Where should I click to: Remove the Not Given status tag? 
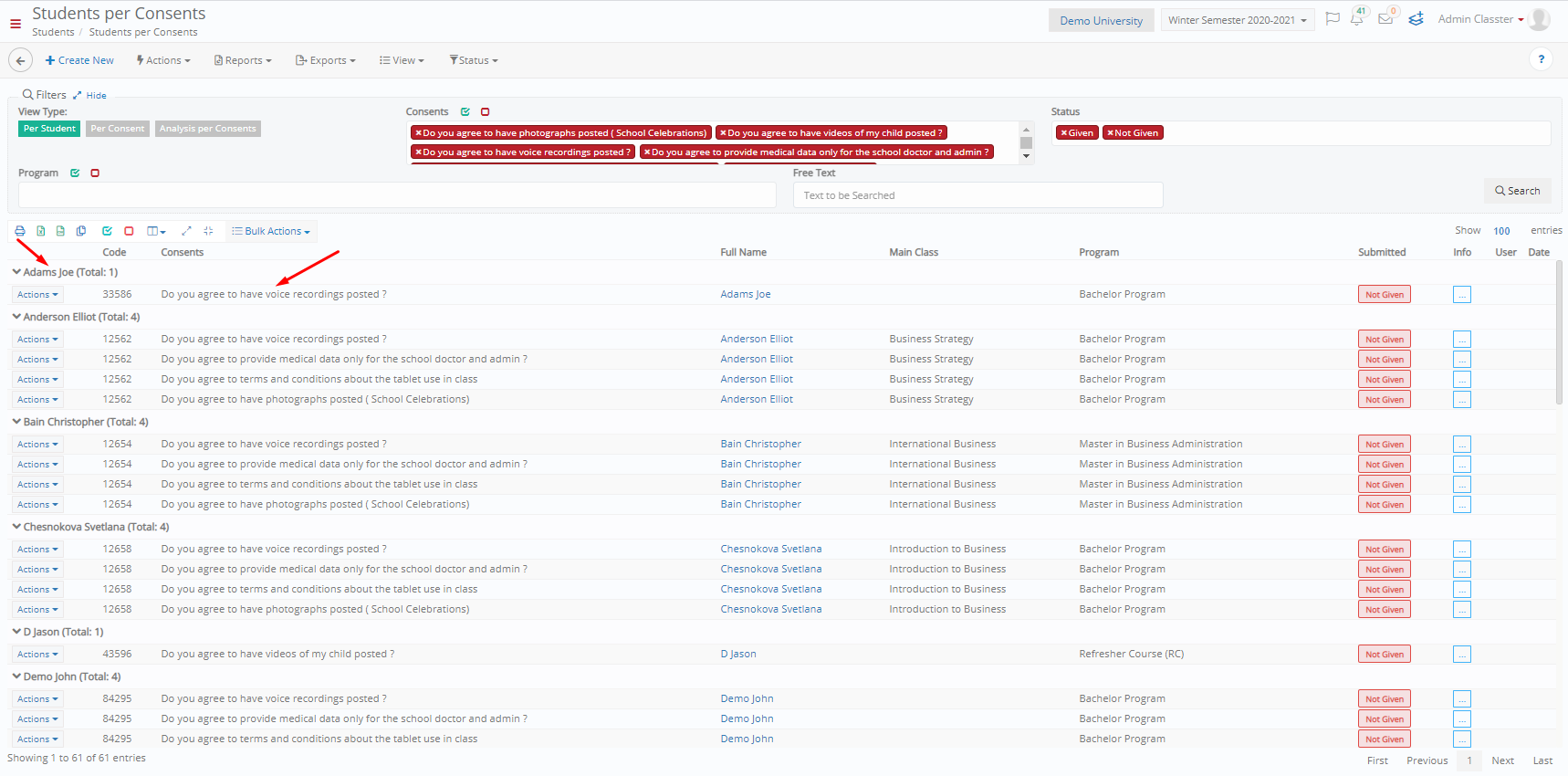pos(1110,133)
